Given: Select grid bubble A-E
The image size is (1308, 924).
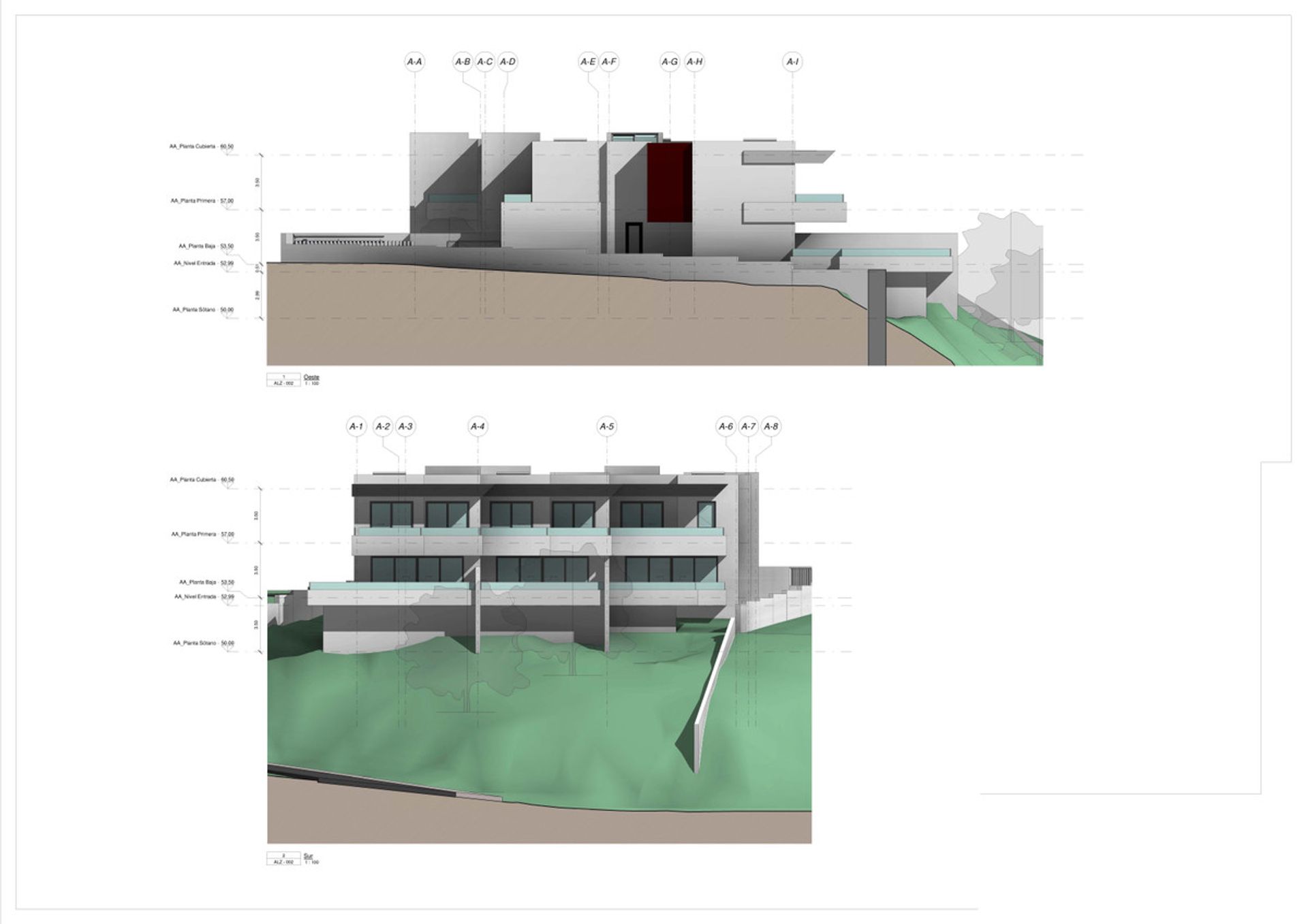Looking at the screenshot, I should click(x=588, y=62).
